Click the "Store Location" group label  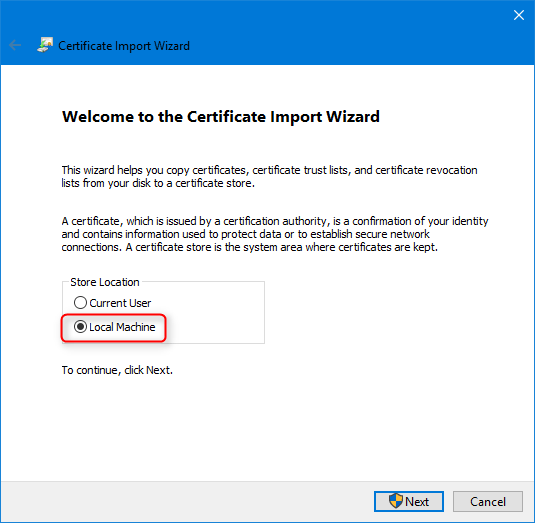105,282
